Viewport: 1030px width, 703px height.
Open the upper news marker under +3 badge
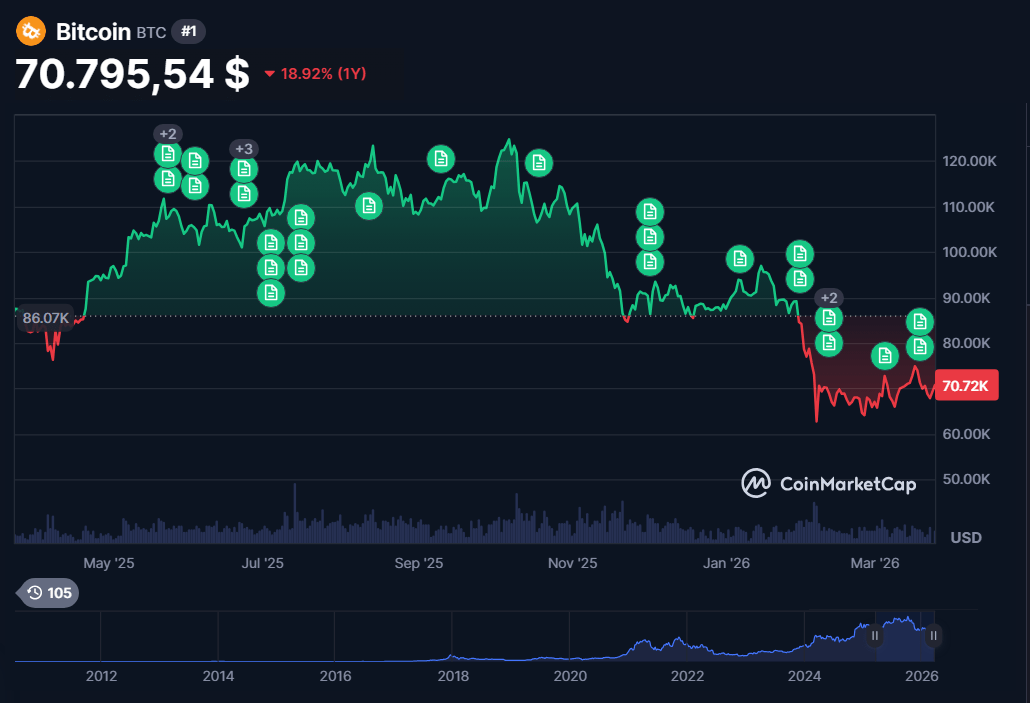(244, 170)
